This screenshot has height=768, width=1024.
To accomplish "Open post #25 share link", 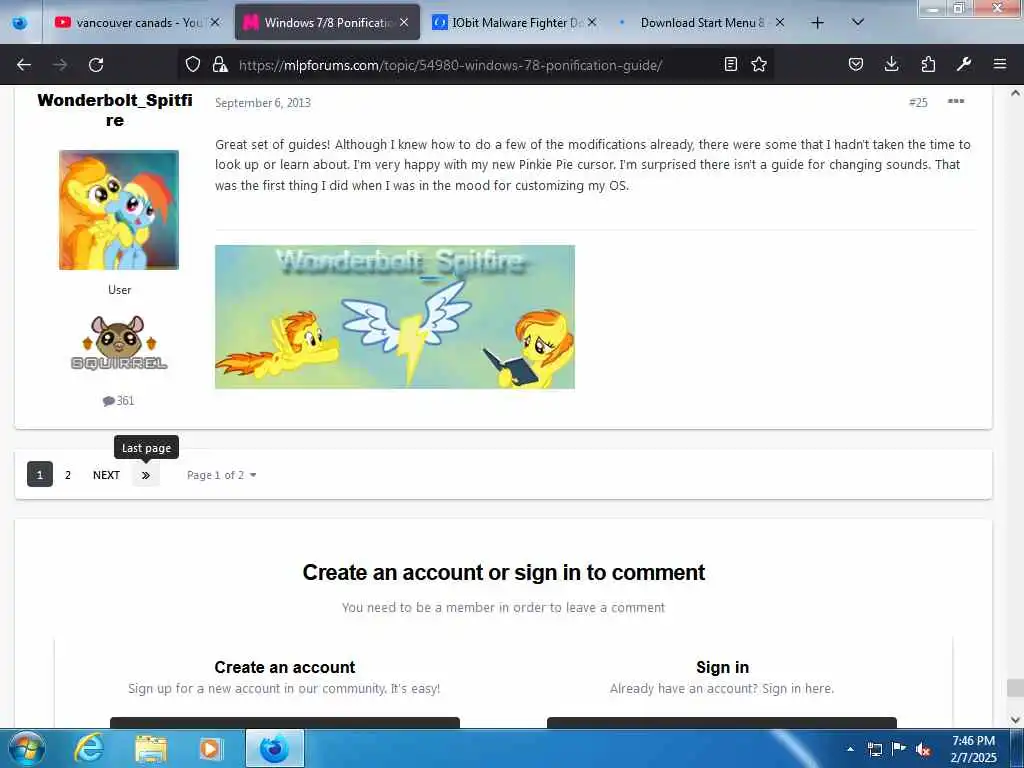I will click(918, 103).
